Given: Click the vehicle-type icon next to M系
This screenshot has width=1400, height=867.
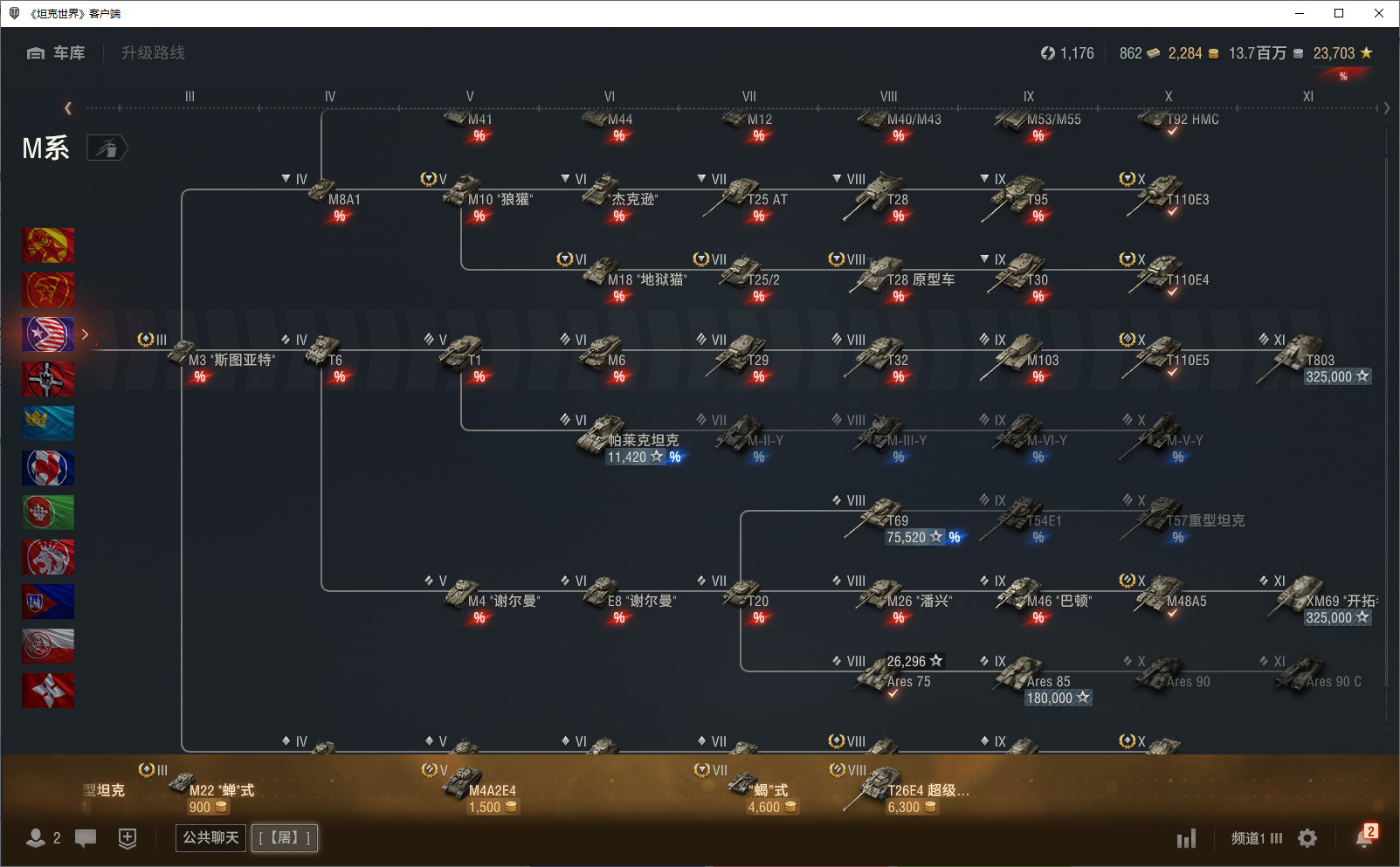Looking at the screenshot, I should [107, 148].
